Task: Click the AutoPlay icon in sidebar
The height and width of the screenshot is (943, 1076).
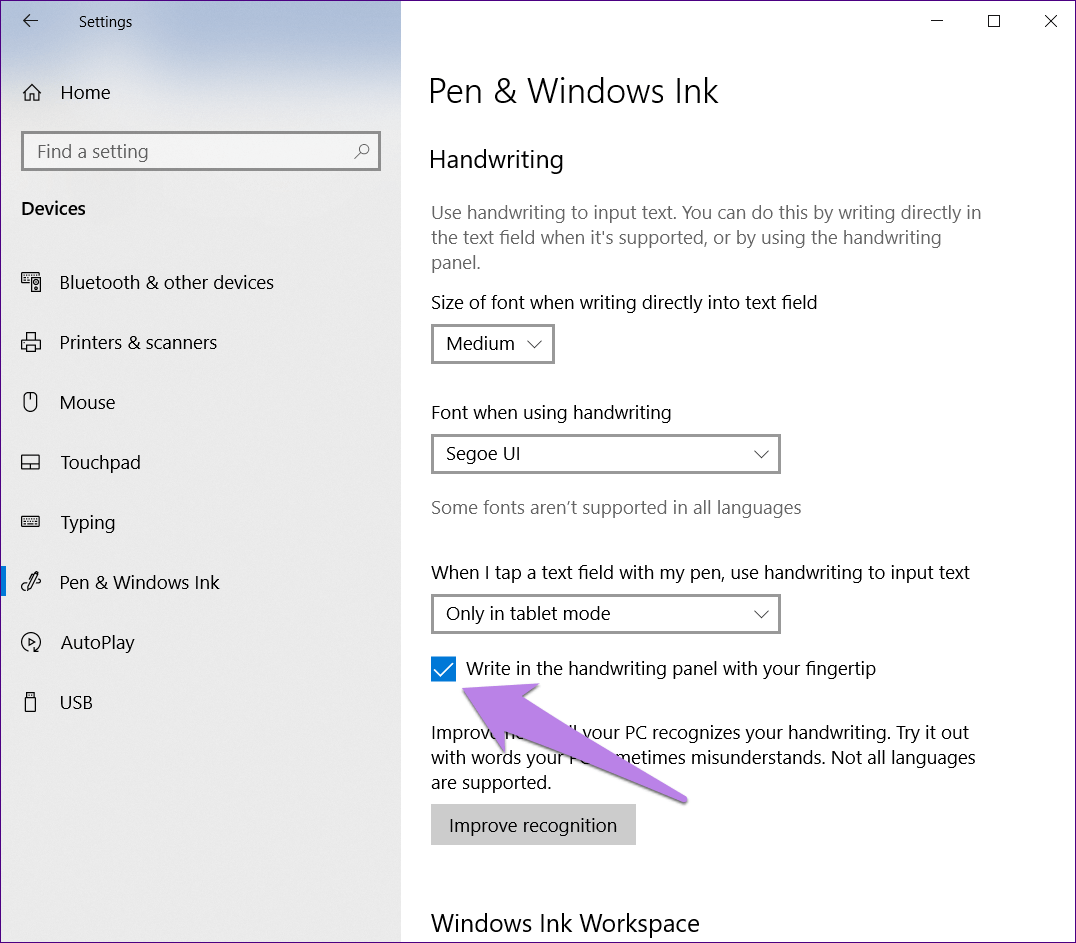Action: click(x=31, y=642)
